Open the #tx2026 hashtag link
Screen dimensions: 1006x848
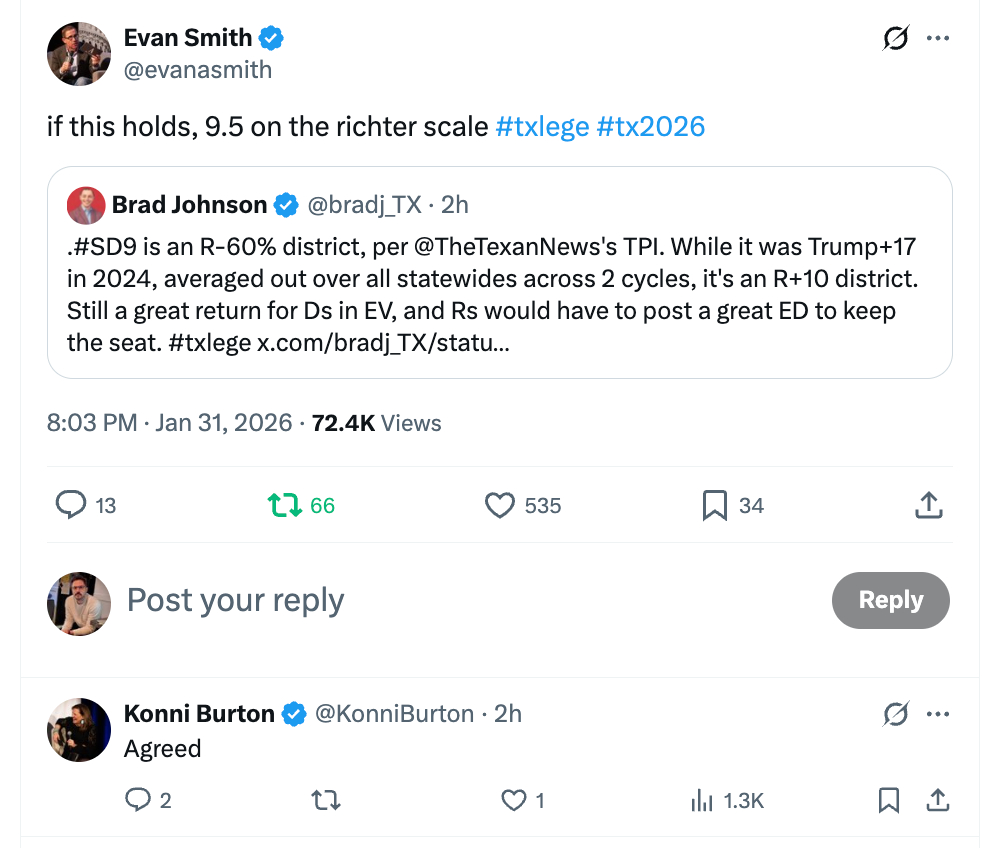(x=650, y=127)
